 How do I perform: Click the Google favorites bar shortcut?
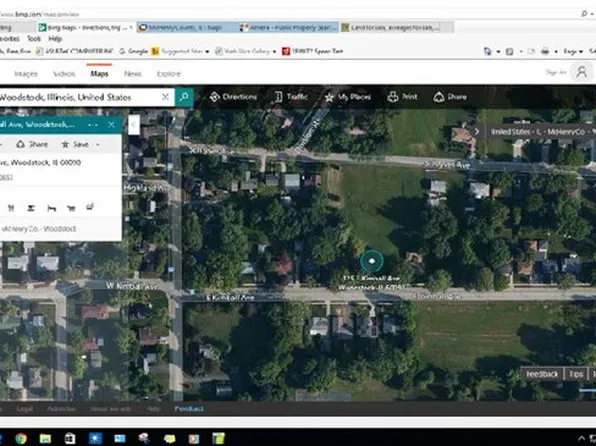pyautogui.click(x=133, y=51)
